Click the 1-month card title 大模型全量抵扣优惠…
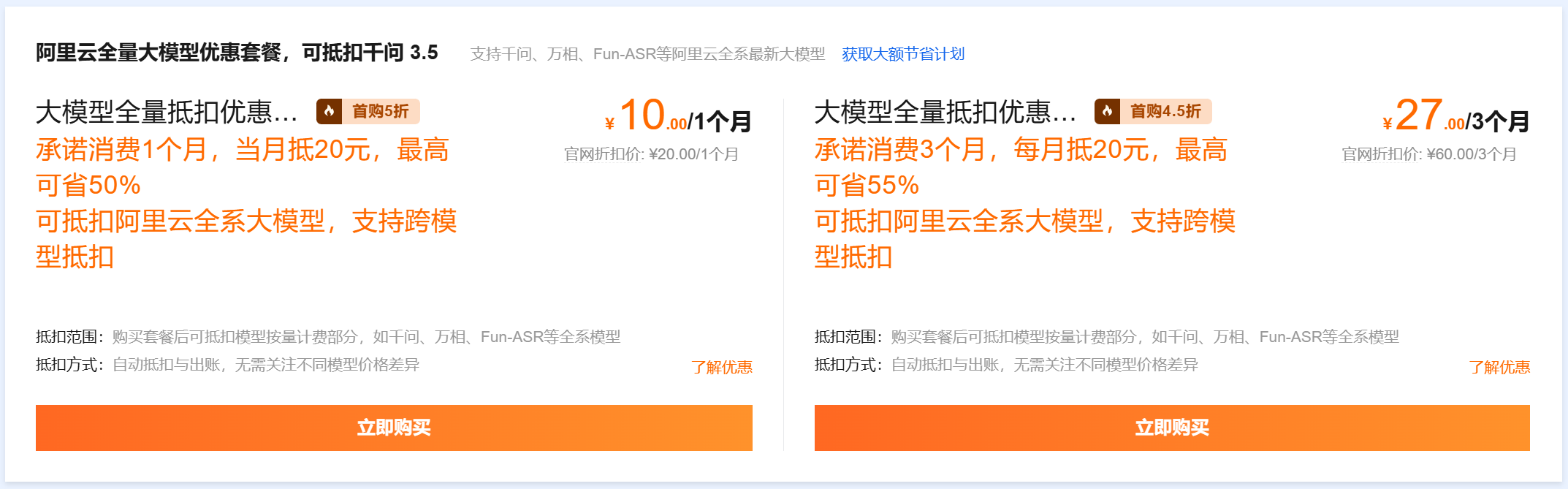 click(167, 112)
